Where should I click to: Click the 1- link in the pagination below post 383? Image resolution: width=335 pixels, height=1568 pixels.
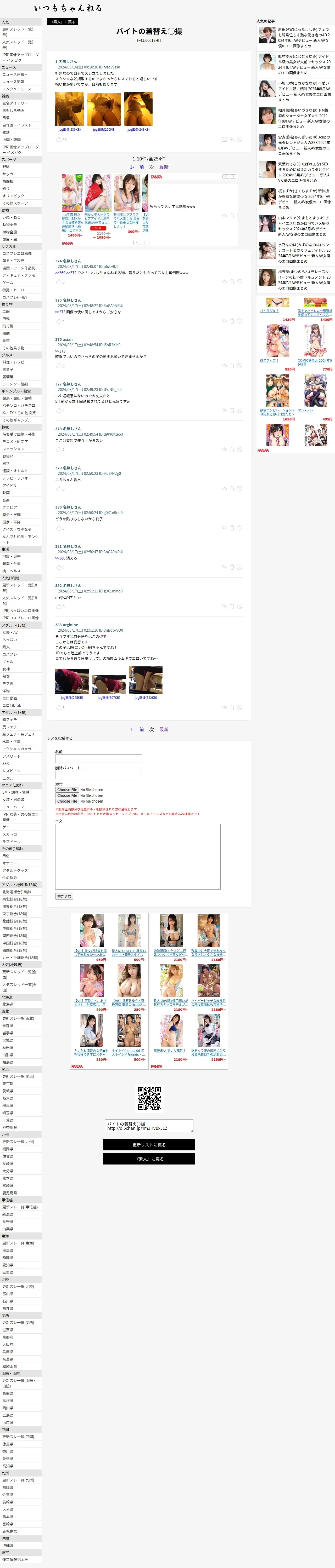(132, 729)
